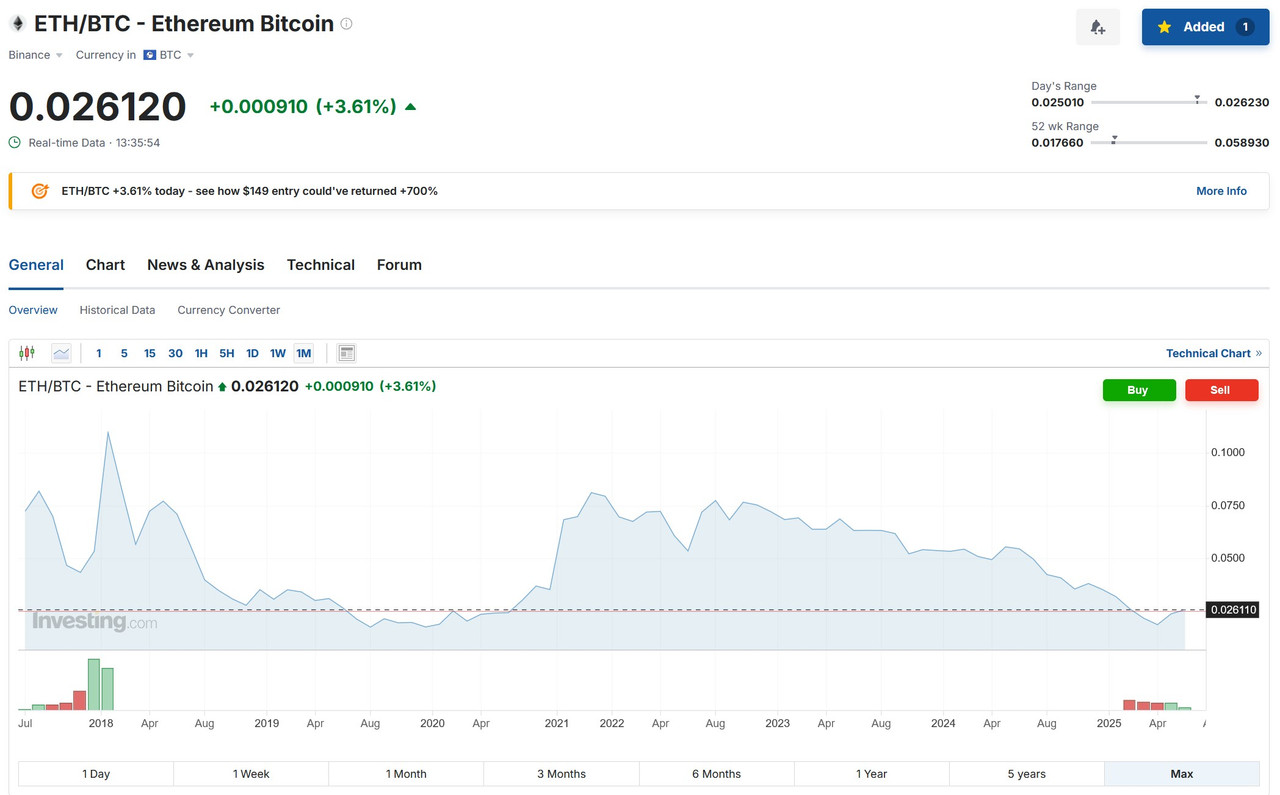Click the 52 wk Range slider marker
The height and width of the screenshot is (795, 1280).
pos(1114,139)
